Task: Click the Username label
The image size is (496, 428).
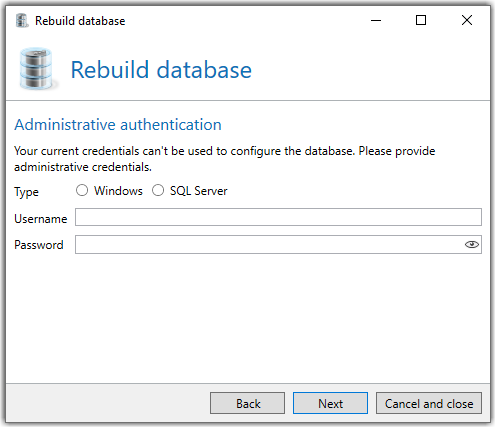Action: [41, 219]
